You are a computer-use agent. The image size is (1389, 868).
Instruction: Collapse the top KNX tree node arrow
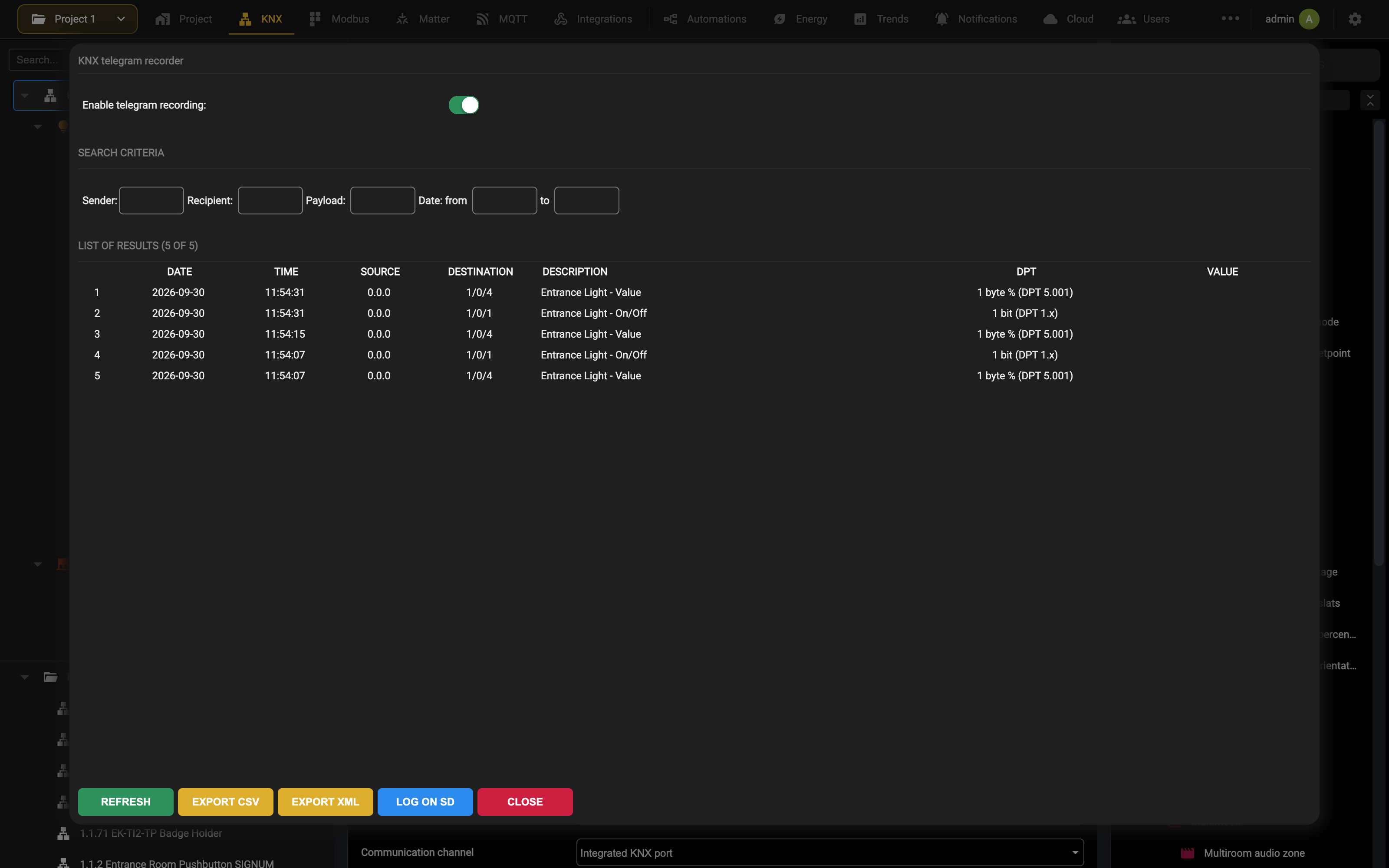25,95
